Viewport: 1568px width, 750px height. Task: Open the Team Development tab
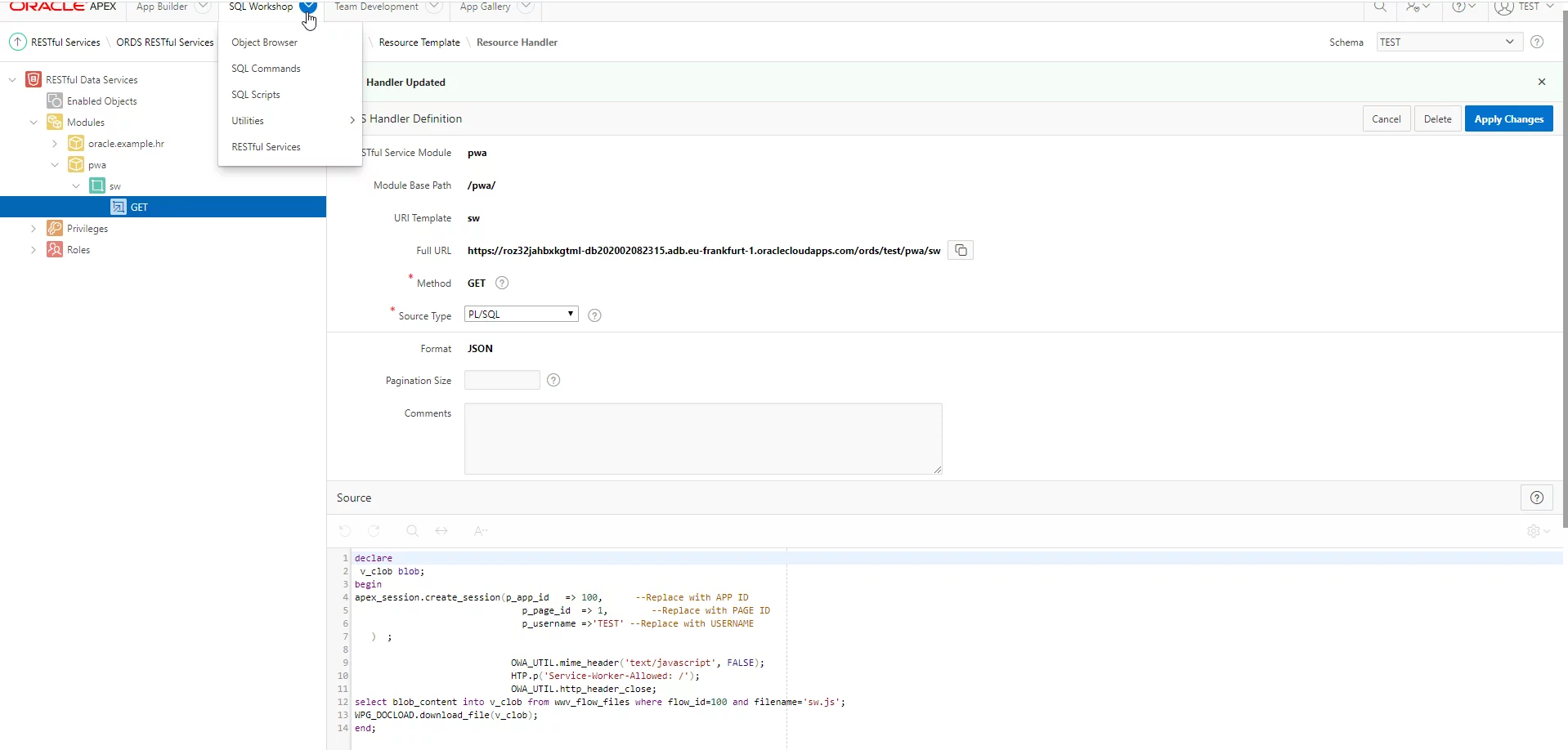[x=376, y=7]
